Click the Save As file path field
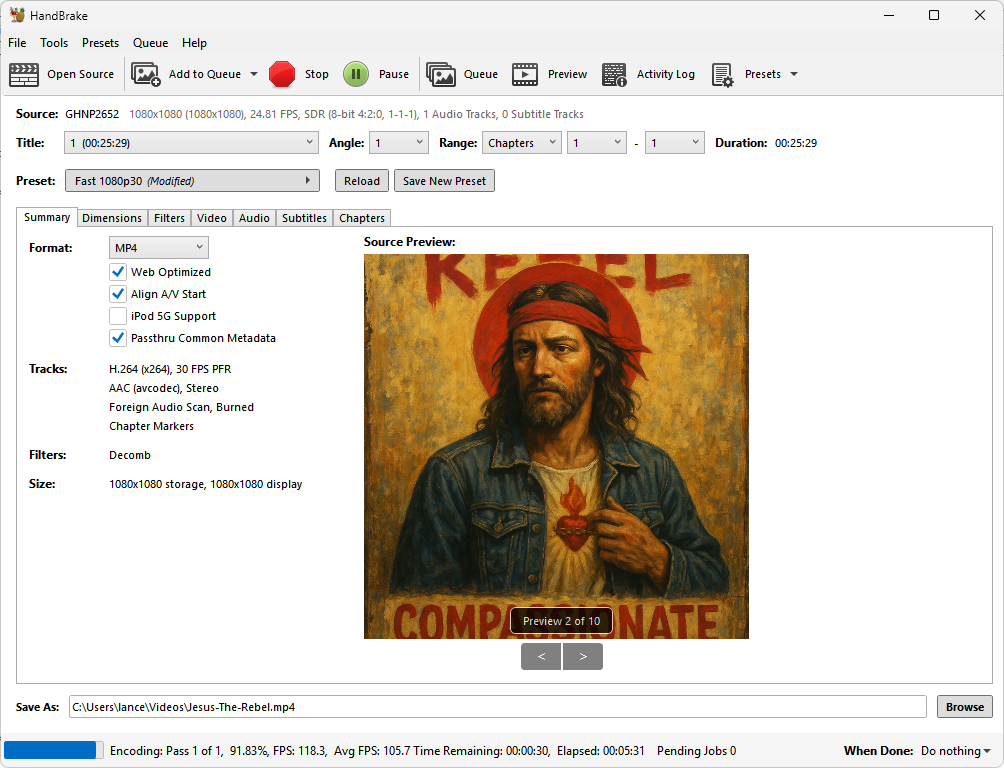This screenshot has height=768, width=1004. click(497, 707)
